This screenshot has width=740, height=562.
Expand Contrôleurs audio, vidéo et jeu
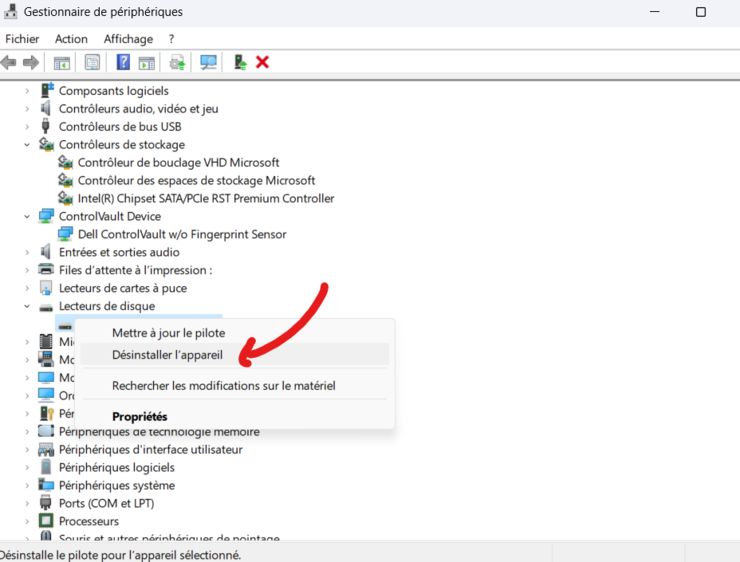tap(27, 109)
